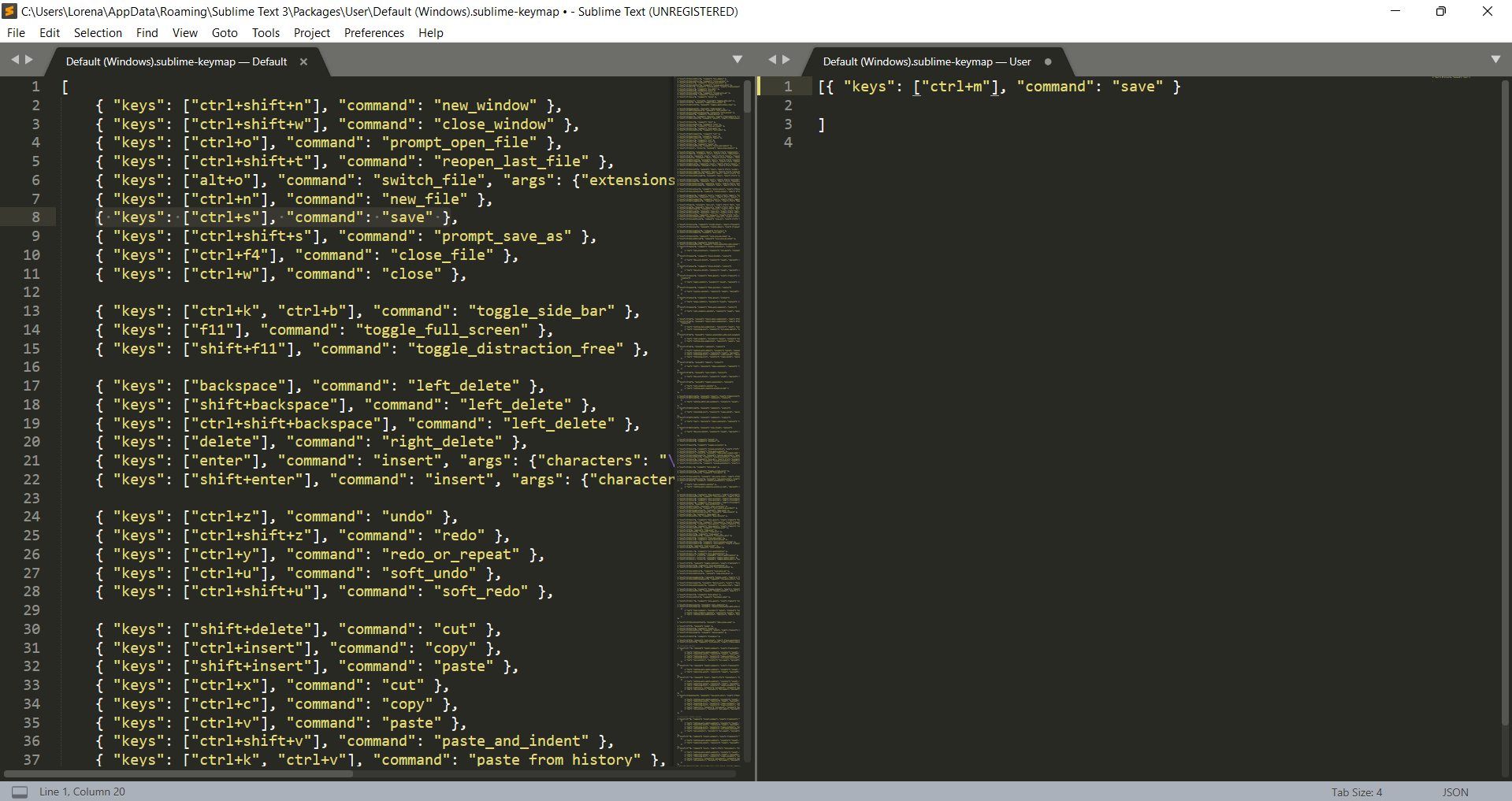Open the Help menu
This screenshot has width=1512, height=801.
pos(431,33)
